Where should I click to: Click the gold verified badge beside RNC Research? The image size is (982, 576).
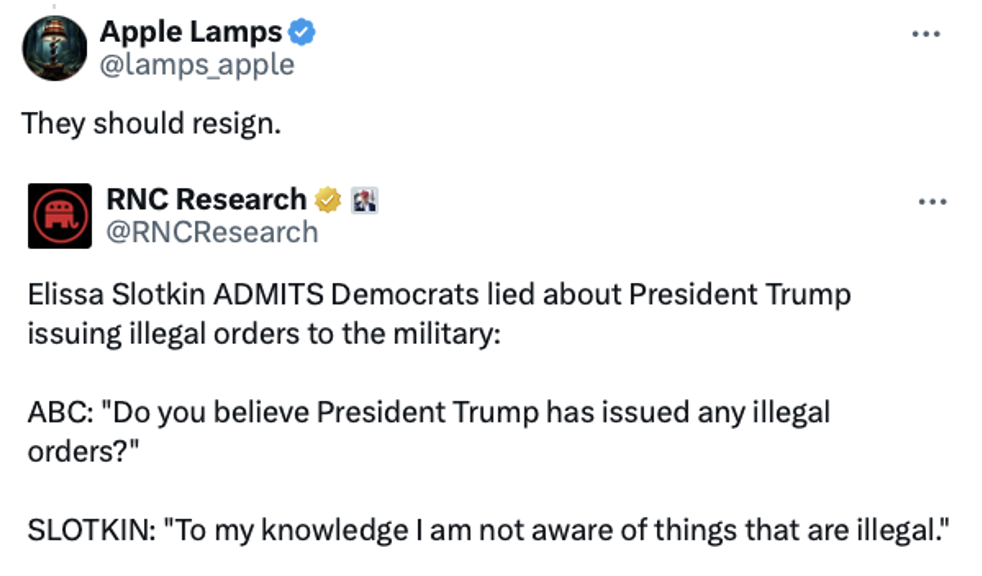(328, 200)
